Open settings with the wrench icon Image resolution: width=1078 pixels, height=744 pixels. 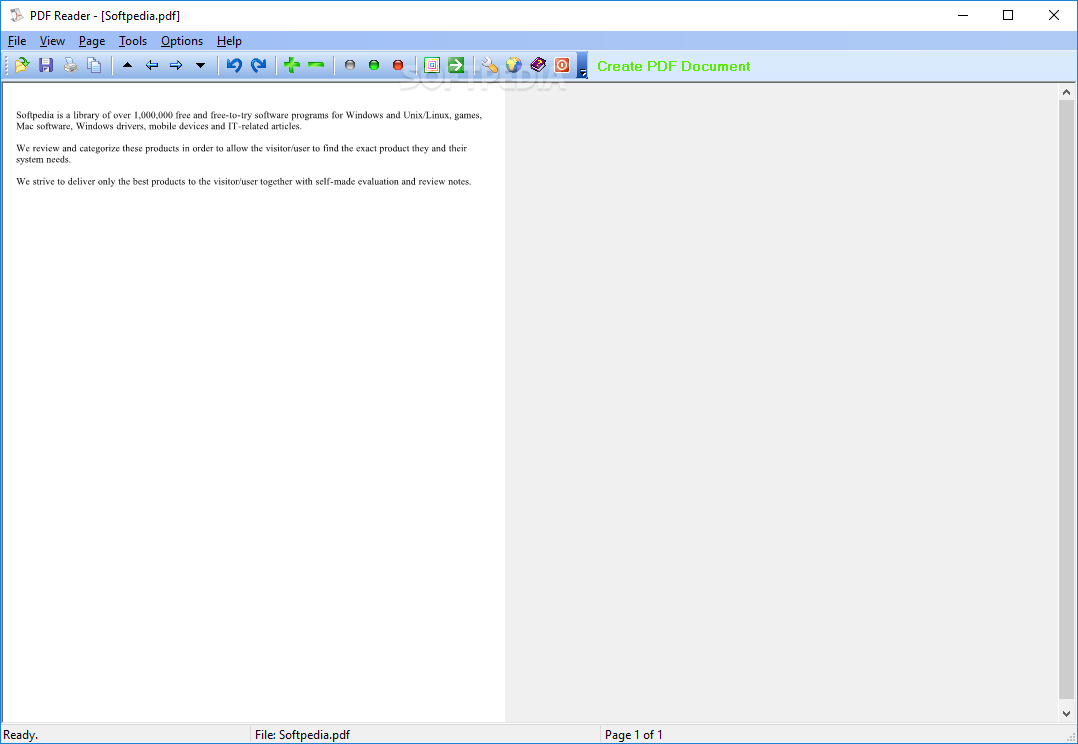490,65
